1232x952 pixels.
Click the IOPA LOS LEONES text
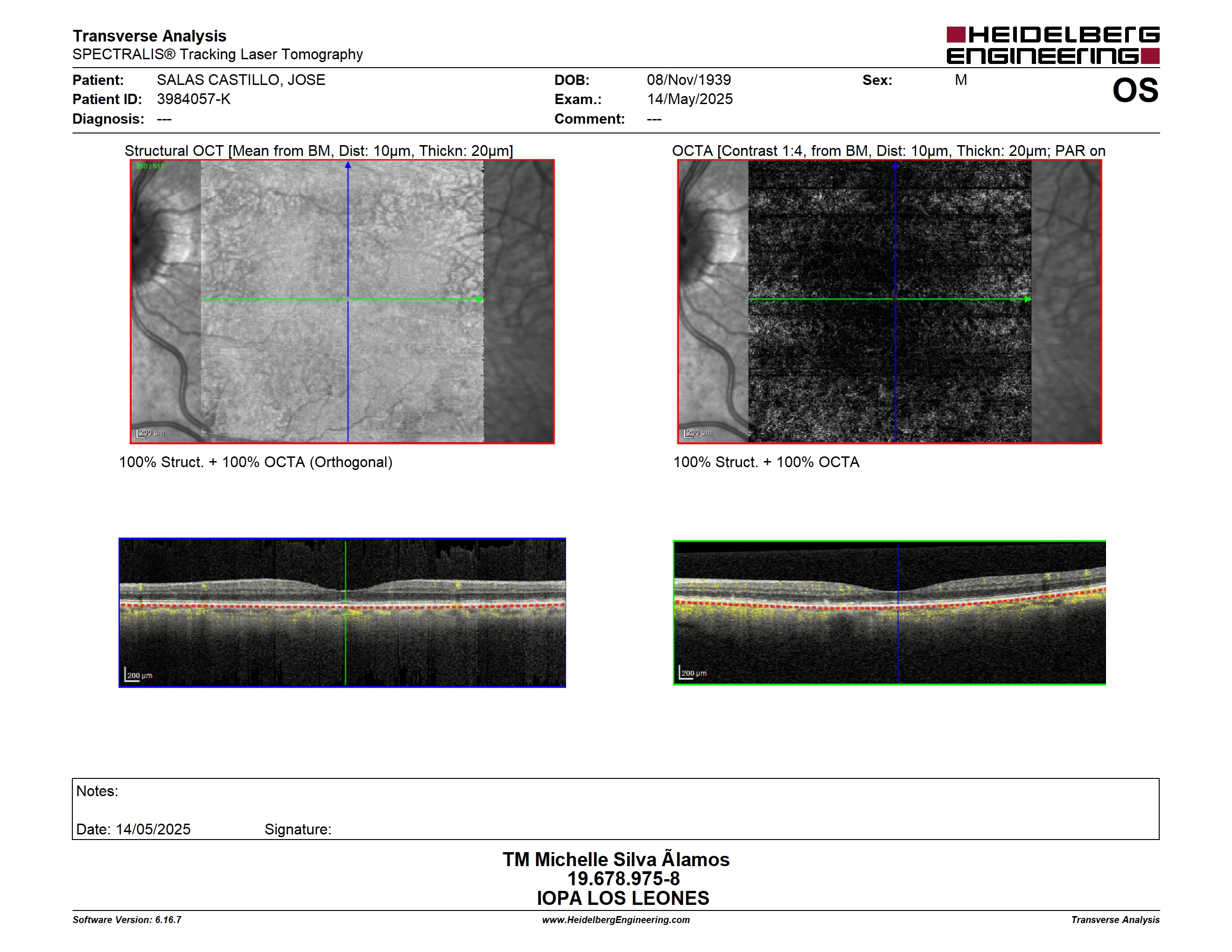click(623, 898)
